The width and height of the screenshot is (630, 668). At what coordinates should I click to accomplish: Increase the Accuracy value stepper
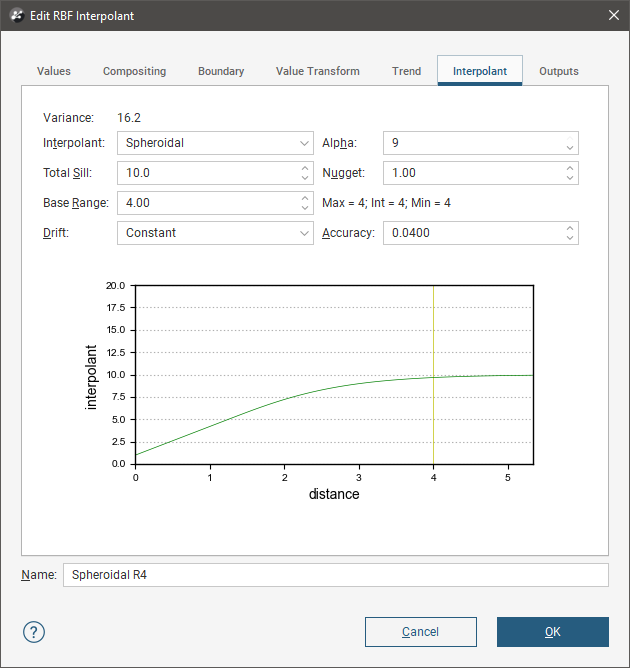570,227
